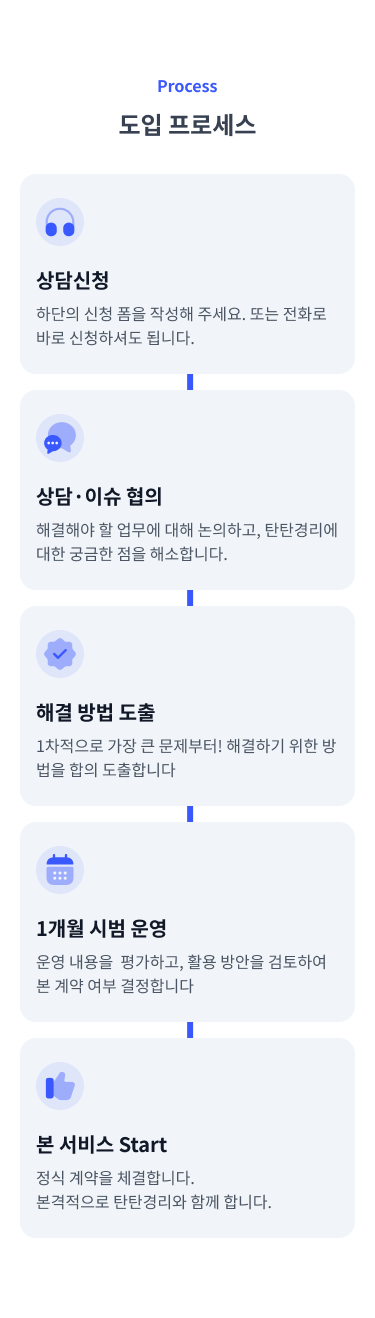Select the 해결 방법 도출 heading
Image resolution: width=375 pixels, height=1318 pixels.
tap(95, 712)
